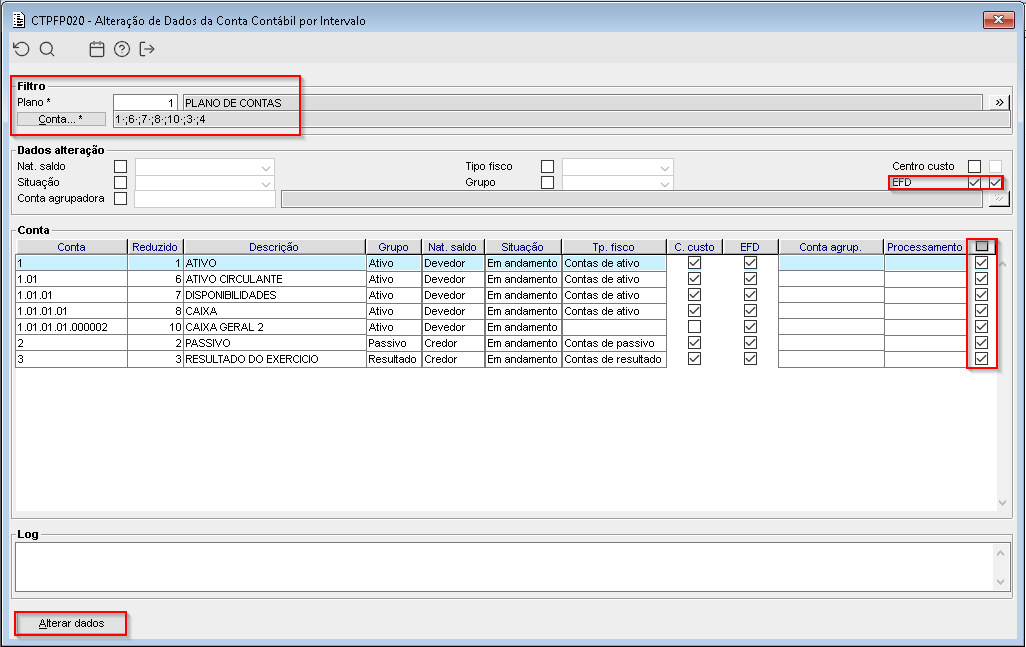Click inside the Log text area
This screenshot has width=1026, height=647.
[x=504, y=567]
